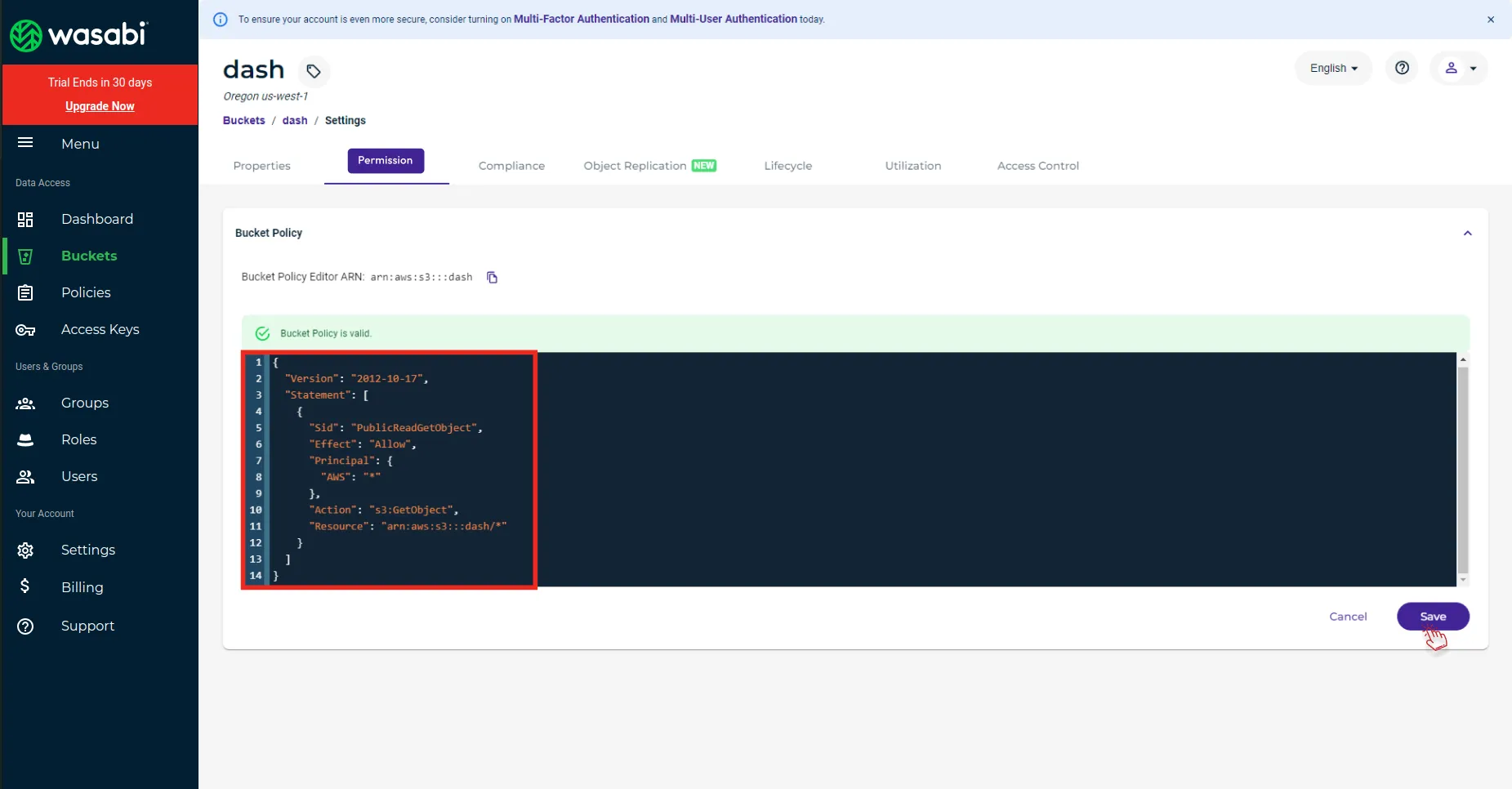The width and height of the screenshot is (1512, 789).
Task: View the Utilization tab
Action: (913, 166)
